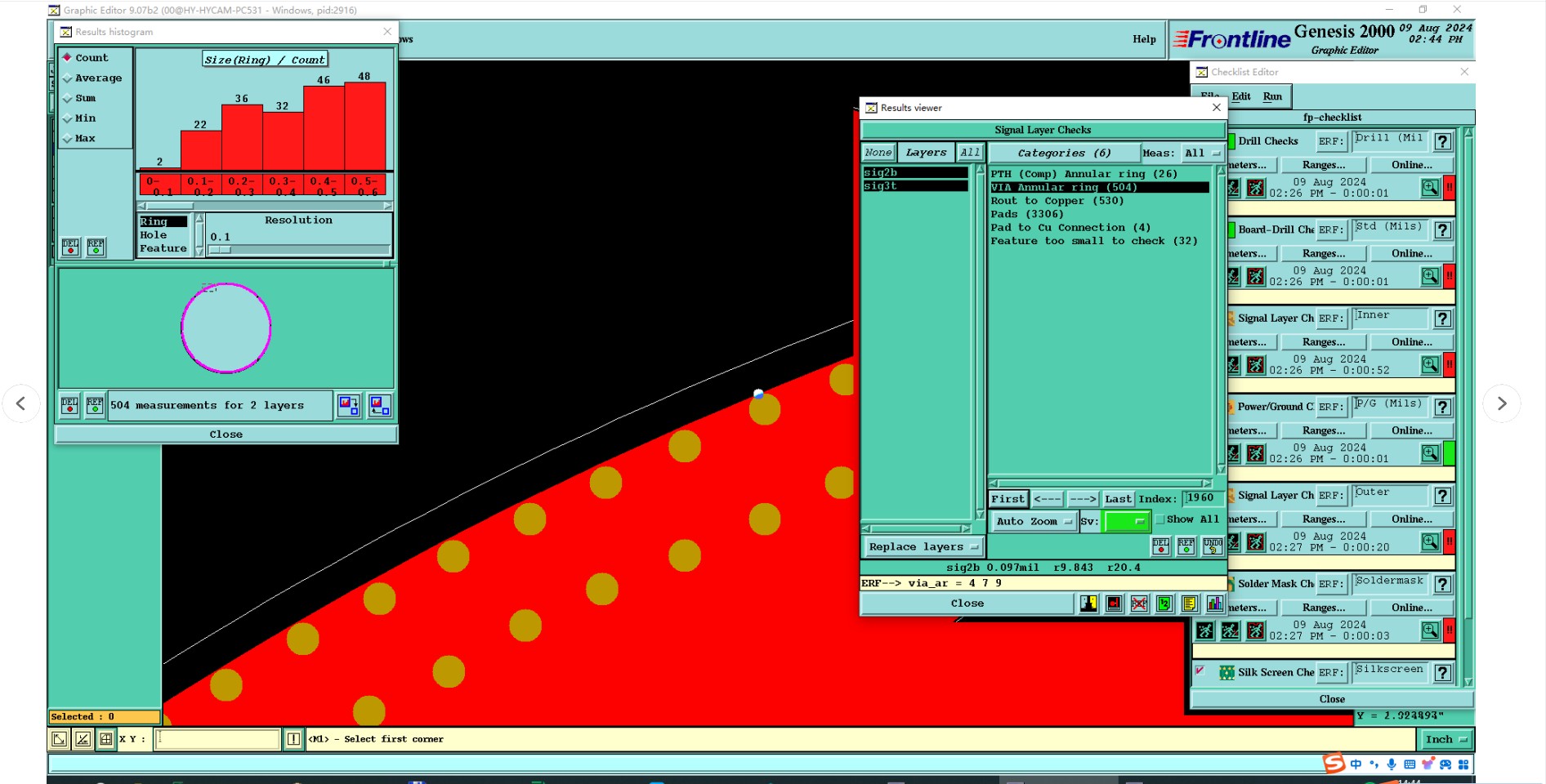The width and height of the screenshot is (1546, 784).
Task: Click the help question mark for Drill Checks
Action: point(1443,141)
